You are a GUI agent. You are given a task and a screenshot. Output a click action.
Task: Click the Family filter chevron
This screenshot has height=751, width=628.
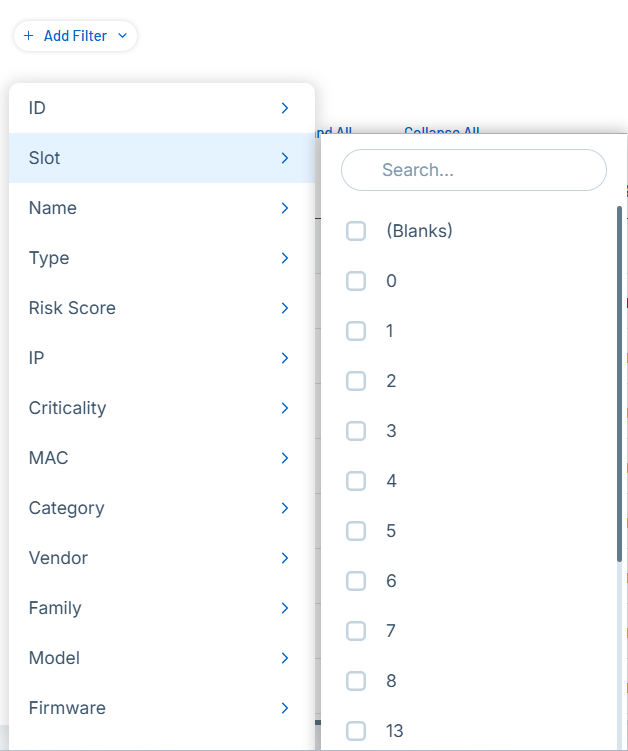[x=285, y=608]
